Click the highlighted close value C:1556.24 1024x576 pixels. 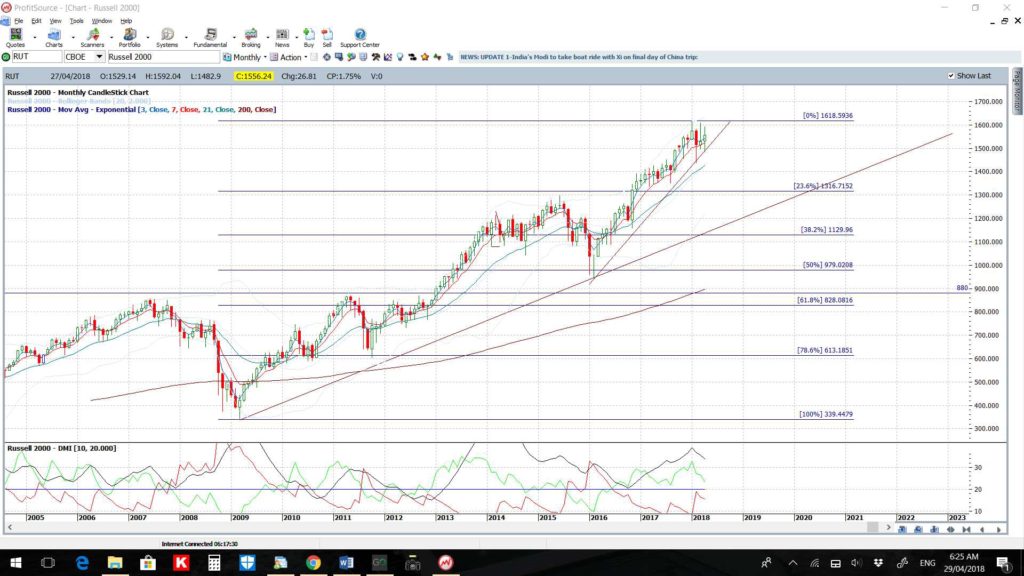pos(253,76)
